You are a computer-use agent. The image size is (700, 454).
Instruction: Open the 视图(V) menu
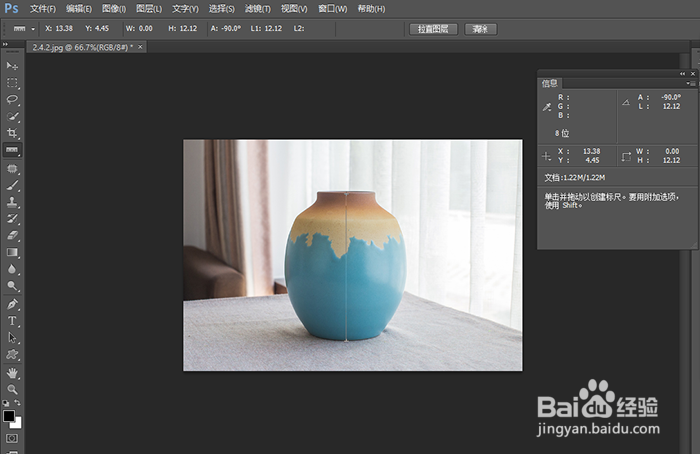pyautogui.click(x=294, y=8)
